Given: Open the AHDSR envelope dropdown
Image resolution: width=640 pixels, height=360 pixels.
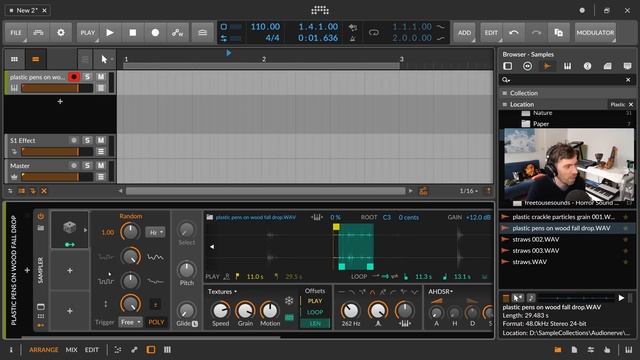Looking at the screenshot, I should click(440, 291).
